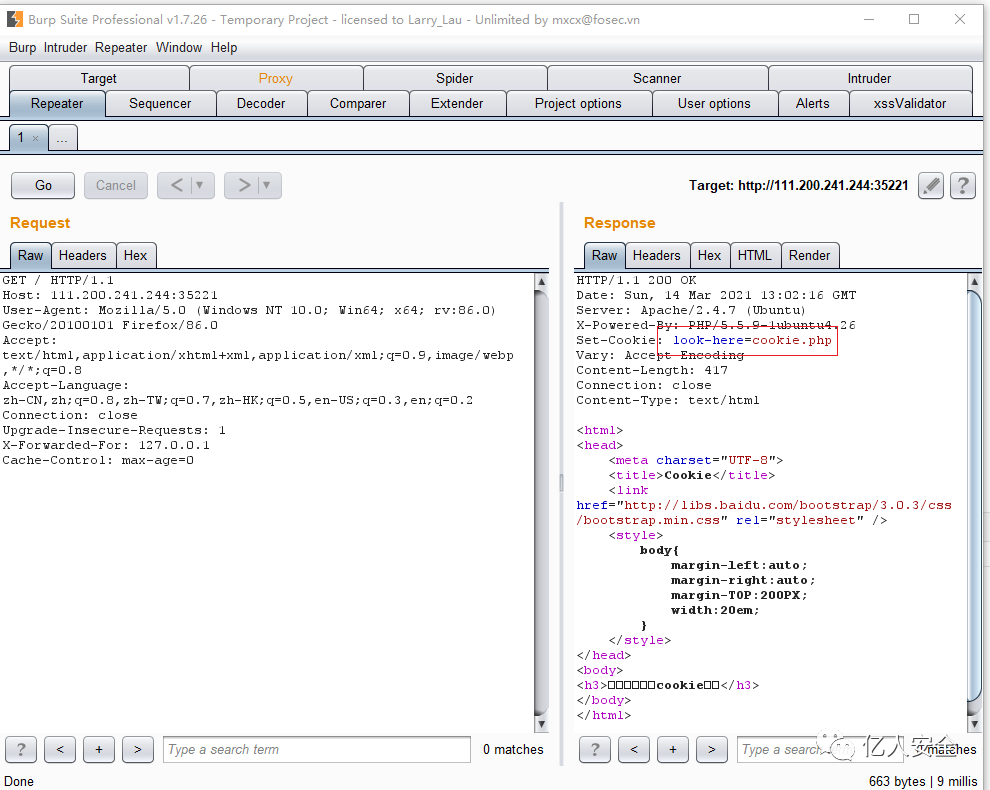Image resolution: width=990 pixels, height=790 pixels.
Task: Show response Render view tab
Action: [x=809, y=255]
